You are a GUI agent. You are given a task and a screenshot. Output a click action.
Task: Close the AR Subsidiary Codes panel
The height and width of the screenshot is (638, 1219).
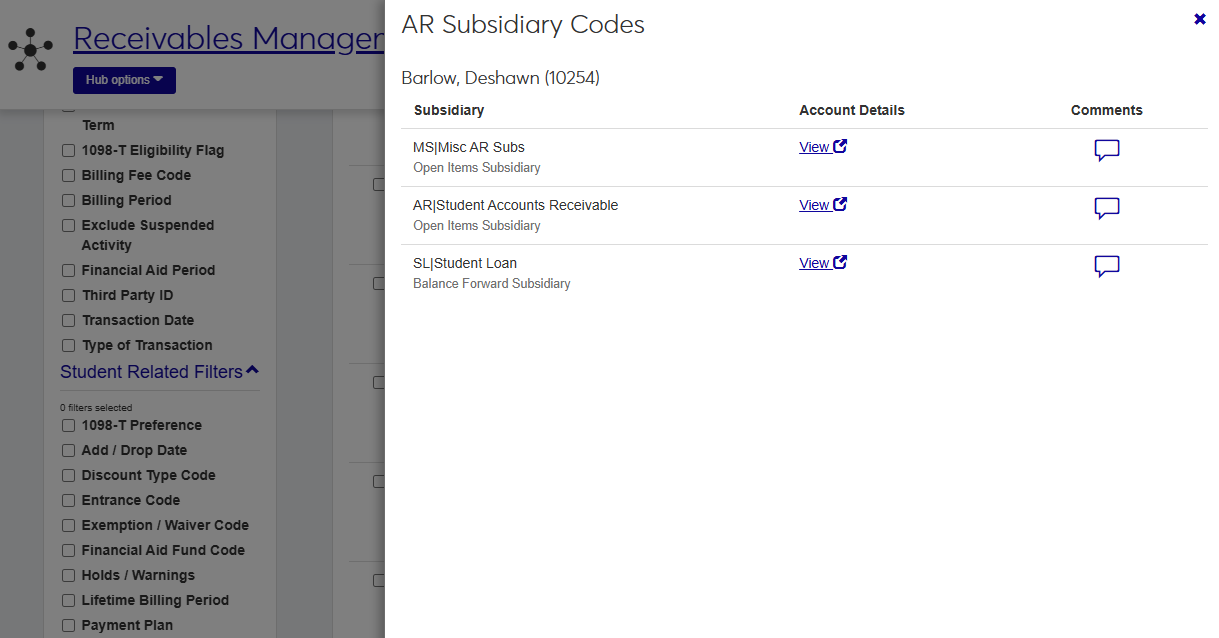click(x=1200, y=19)
